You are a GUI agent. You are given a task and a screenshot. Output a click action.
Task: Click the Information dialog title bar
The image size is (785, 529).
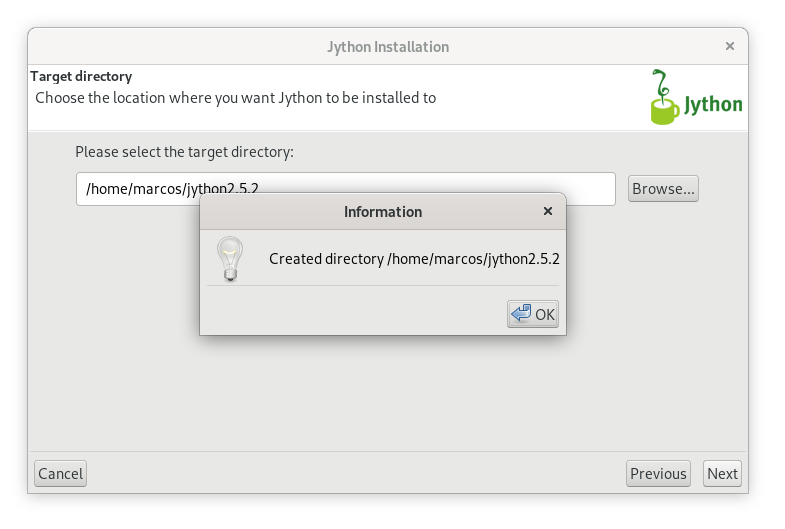point(382,212)
